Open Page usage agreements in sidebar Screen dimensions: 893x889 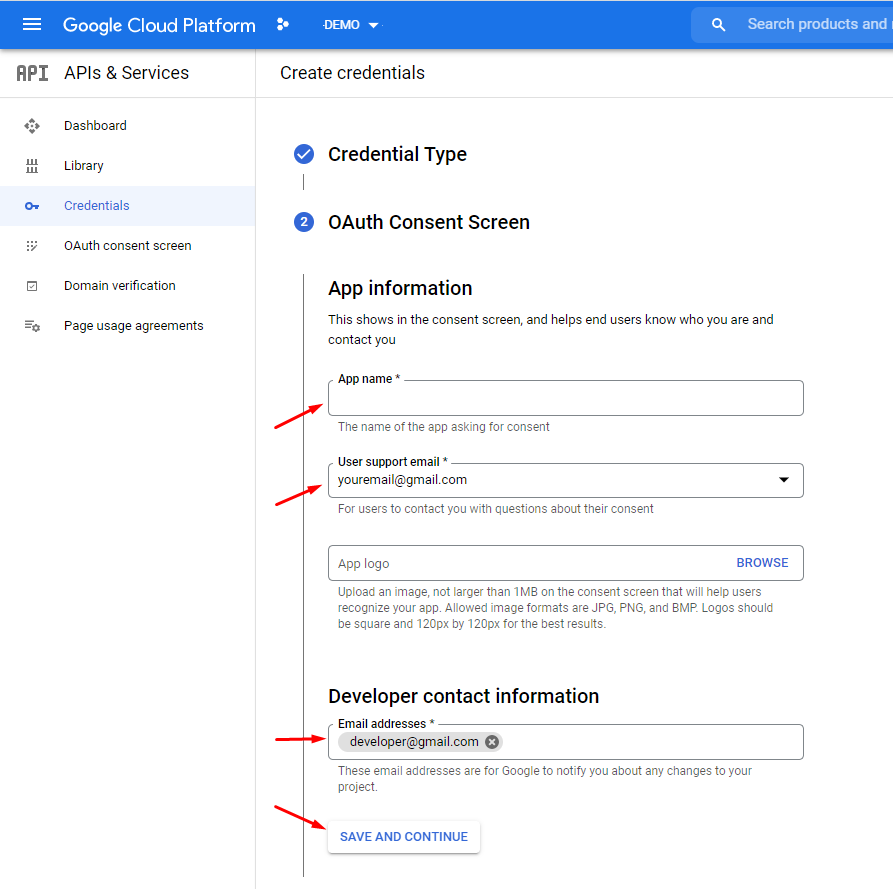click(134, 326)
